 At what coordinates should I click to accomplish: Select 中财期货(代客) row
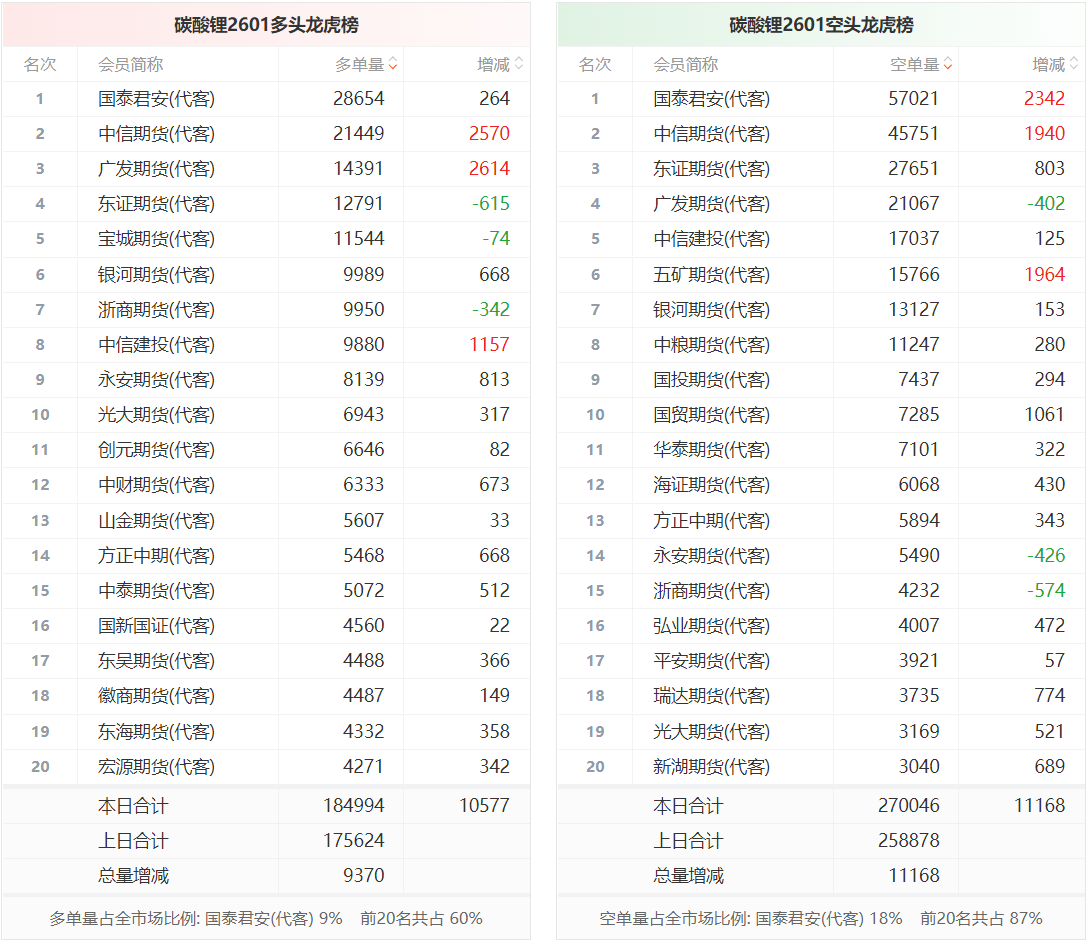(x=266, y=485)
